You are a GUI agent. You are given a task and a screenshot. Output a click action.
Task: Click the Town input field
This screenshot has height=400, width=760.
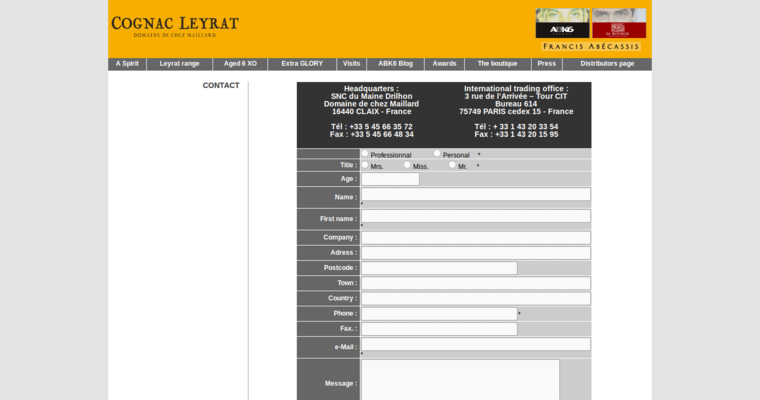476,283
